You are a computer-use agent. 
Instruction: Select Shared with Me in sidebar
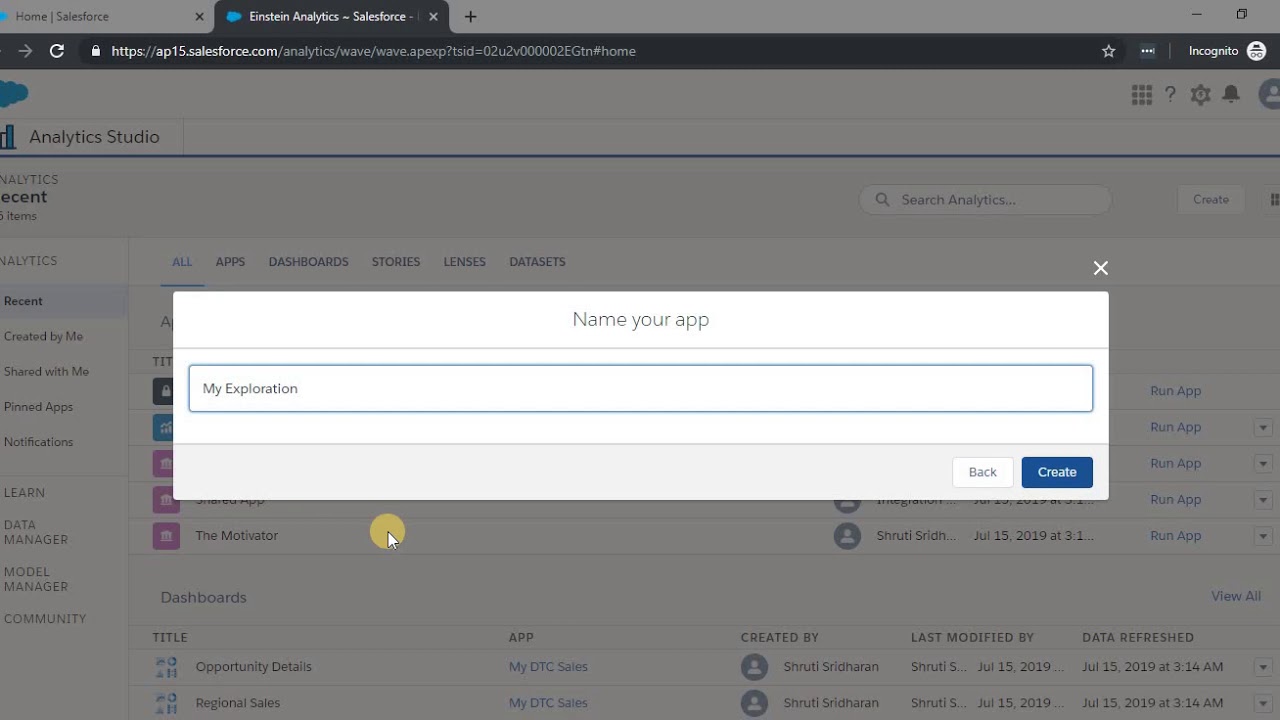click(x=46, y=371)
